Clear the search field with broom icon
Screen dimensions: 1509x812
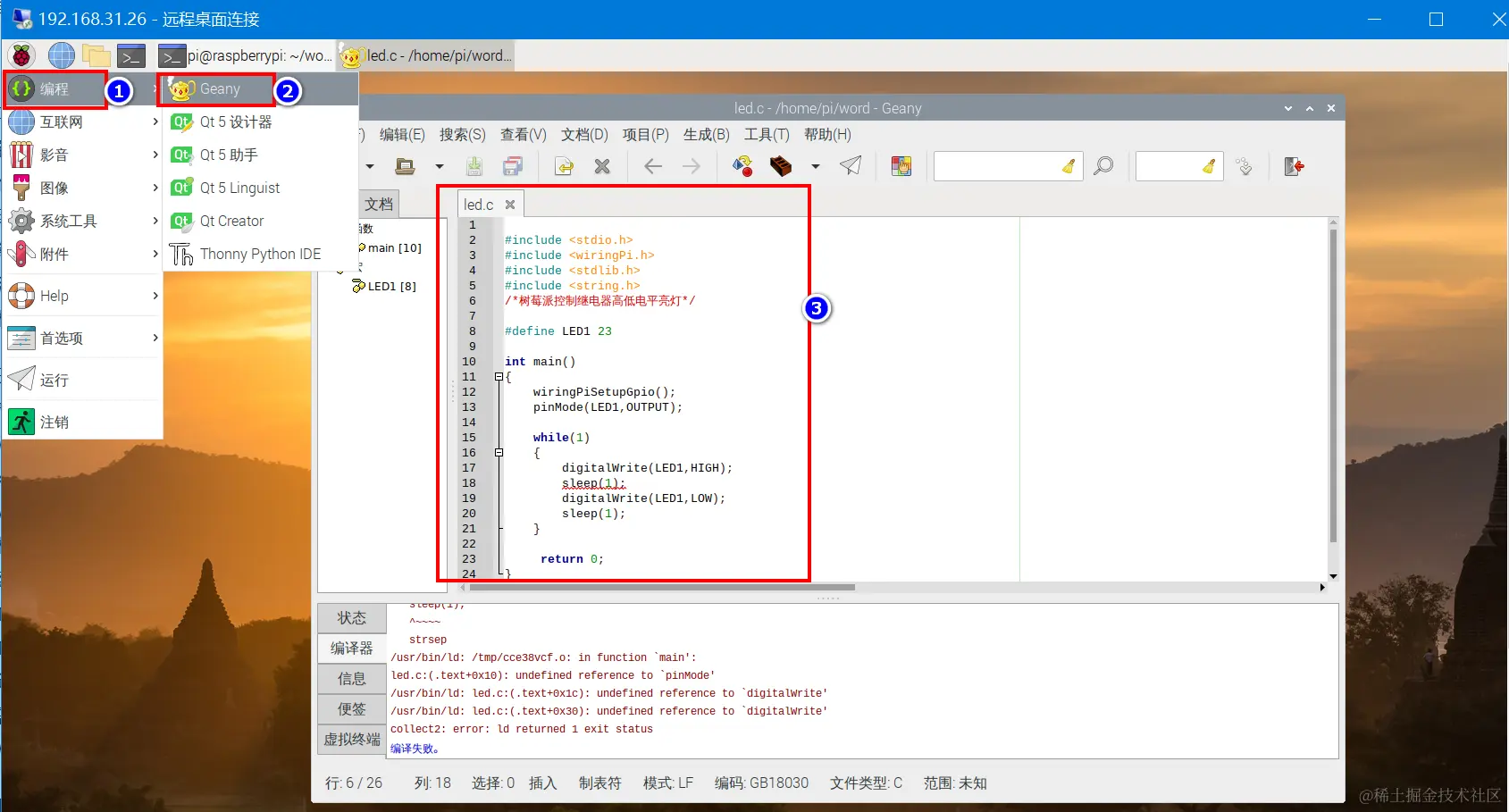(1069, 166)
